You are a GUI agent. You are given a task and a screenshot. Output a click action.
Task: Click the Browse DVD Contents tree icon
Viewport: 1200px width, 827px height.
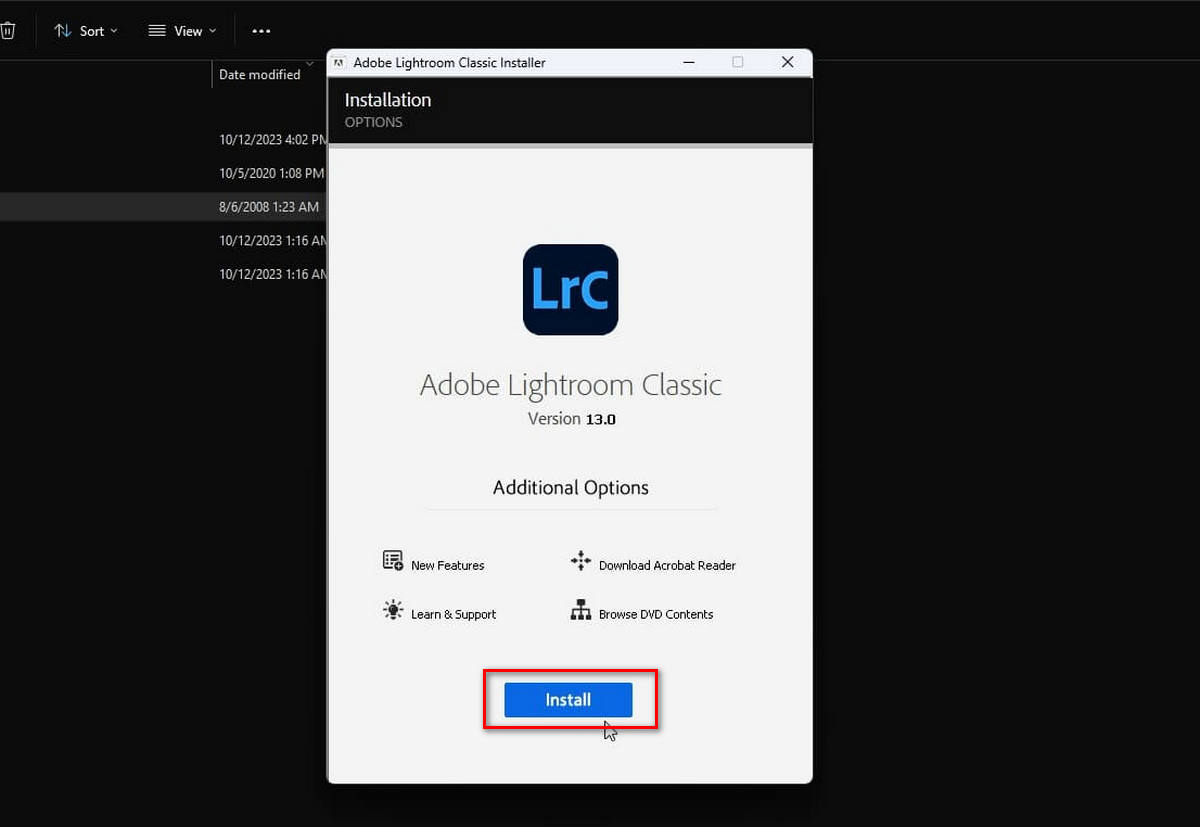(581, 610)
